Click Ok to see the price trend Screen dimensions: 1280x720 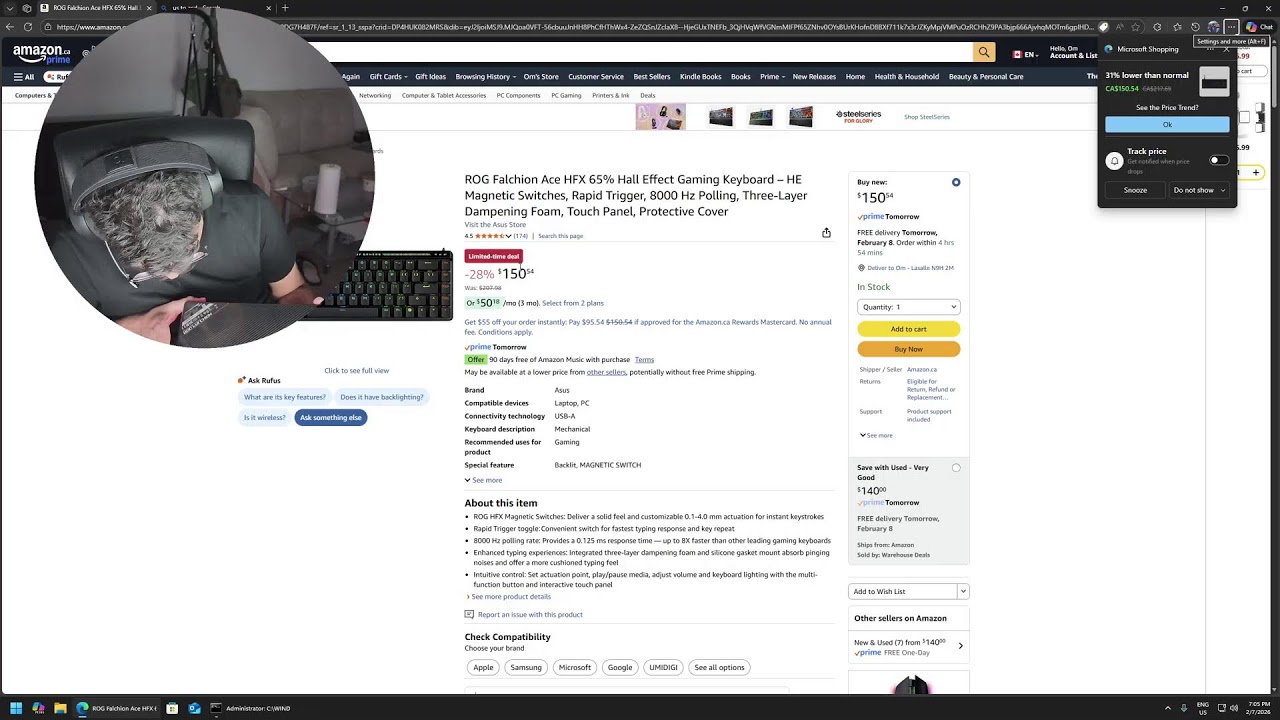(x=1167, y=125)
